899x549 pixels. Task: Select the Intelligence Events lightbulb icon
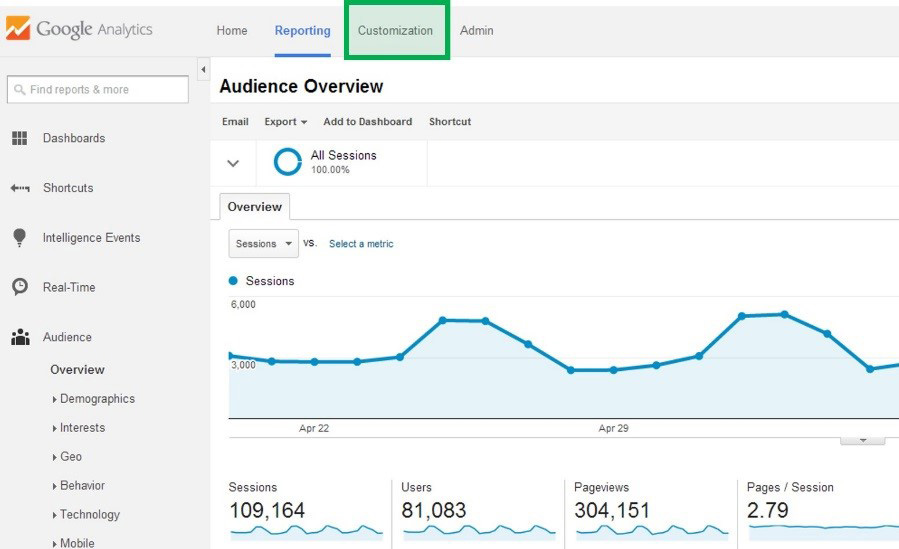[x=19, y=238]
